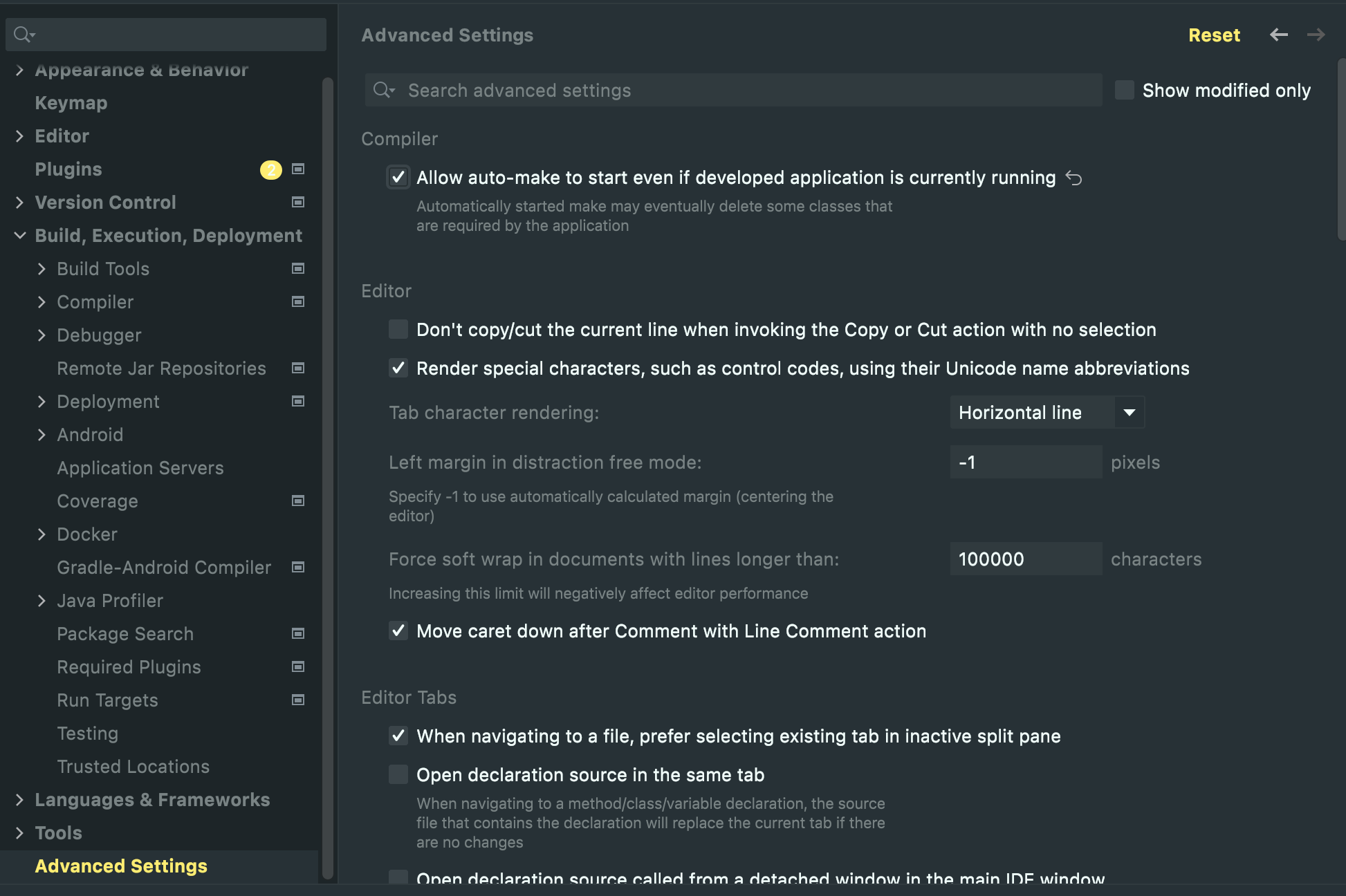Click project-level settings icon next to Version Control
Screen dimensions: 1346x896
(x=298, y=202)
